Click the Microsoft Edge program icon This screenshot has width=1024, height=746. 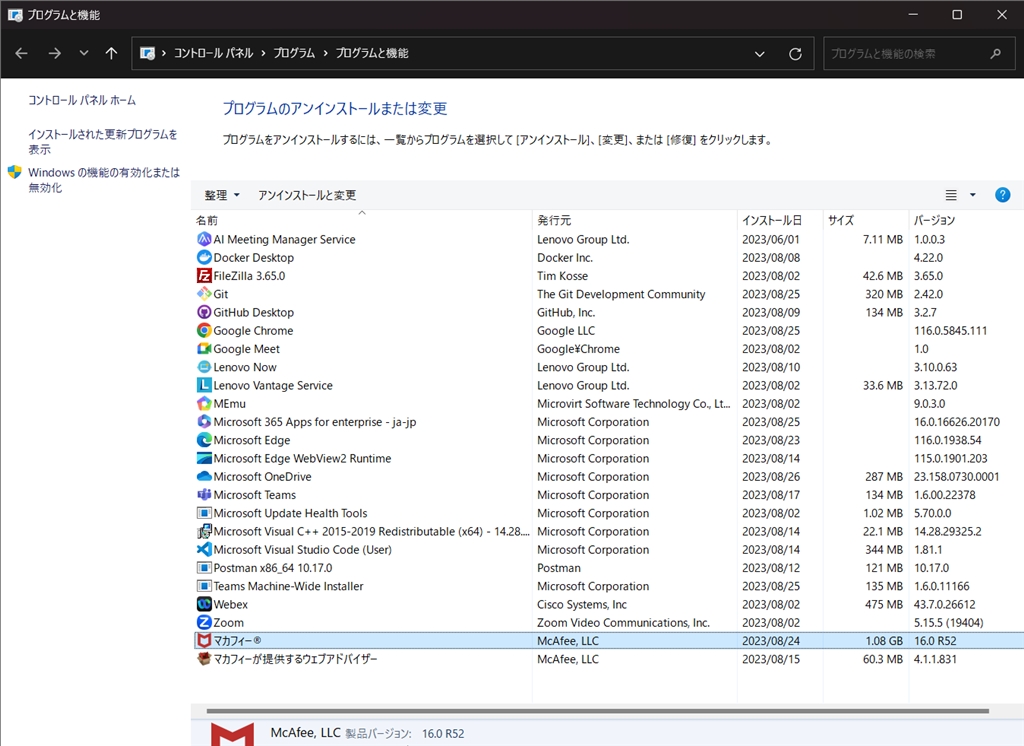click(204, 440)
